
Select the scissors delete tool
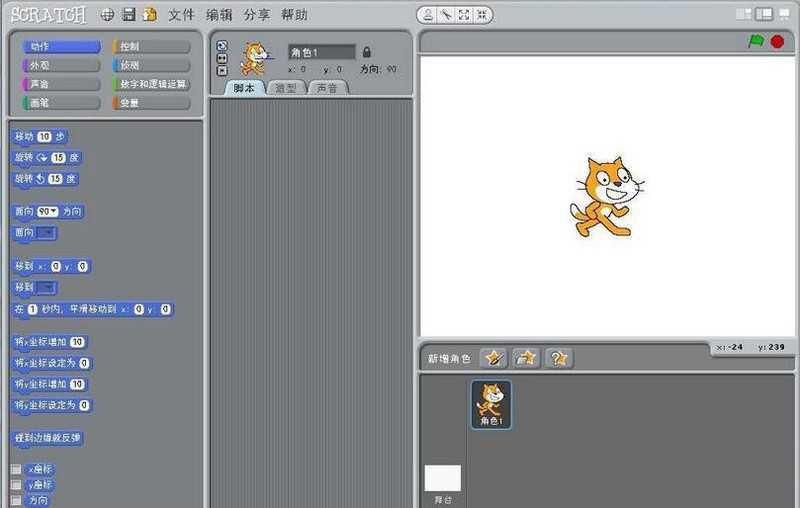(x=446, y=15)
